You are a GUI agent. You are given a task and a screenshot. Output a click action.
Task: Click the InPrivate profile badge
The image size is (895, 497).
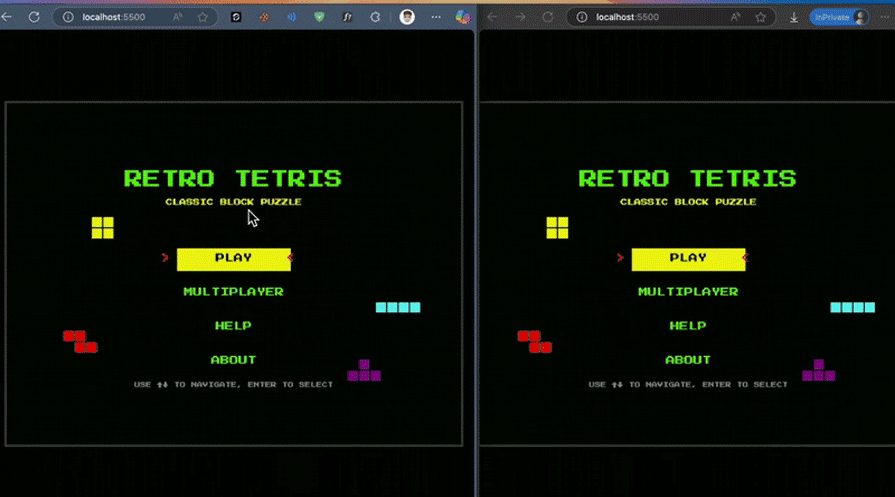pyautogui.click(x=840, y=17)
